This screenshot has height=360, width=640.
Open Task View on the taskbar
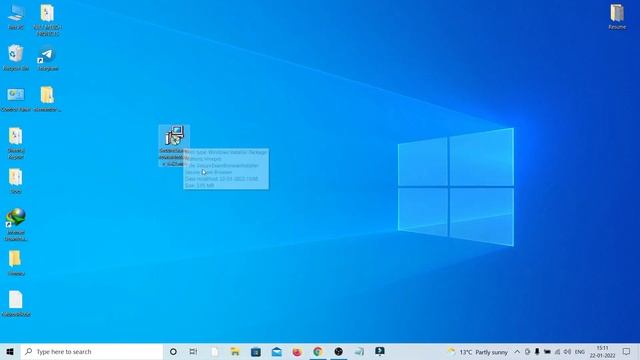[x=193, y=351]
